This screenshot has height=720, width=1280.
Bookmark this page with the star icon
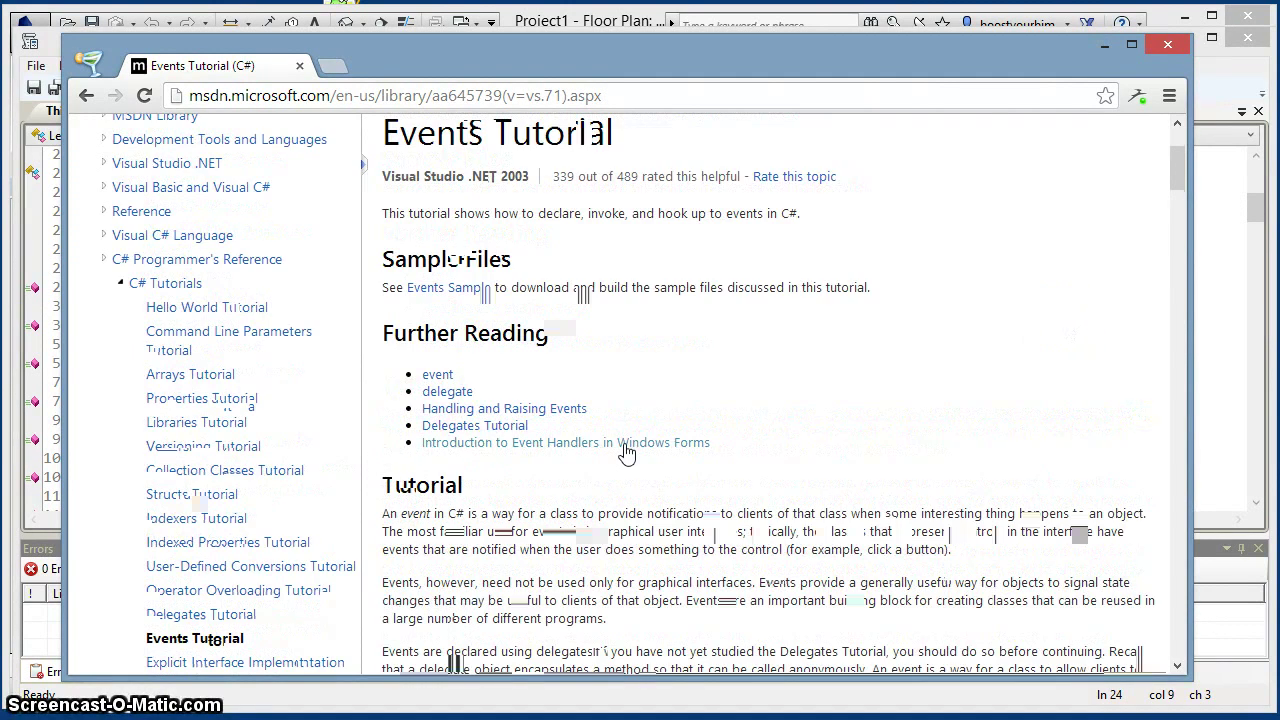point(1105,96)
